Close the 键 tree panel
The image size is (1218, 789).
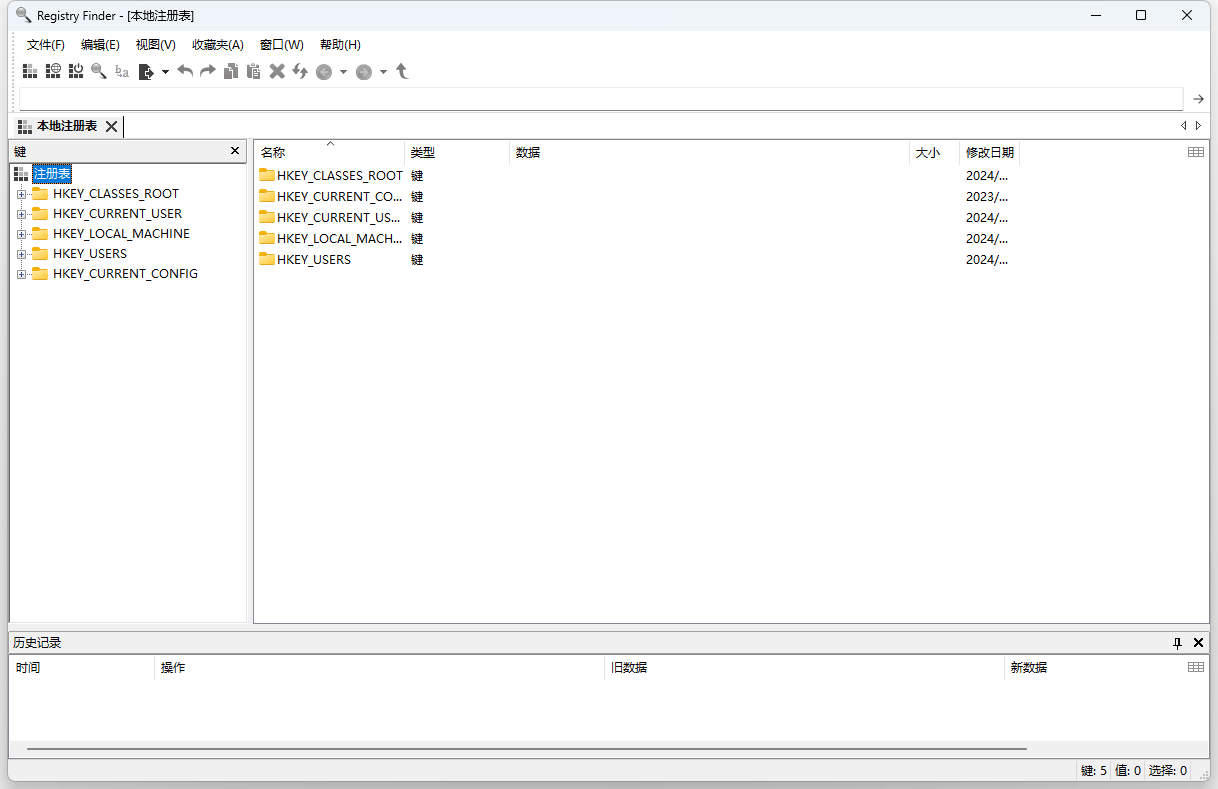[235, 151]
